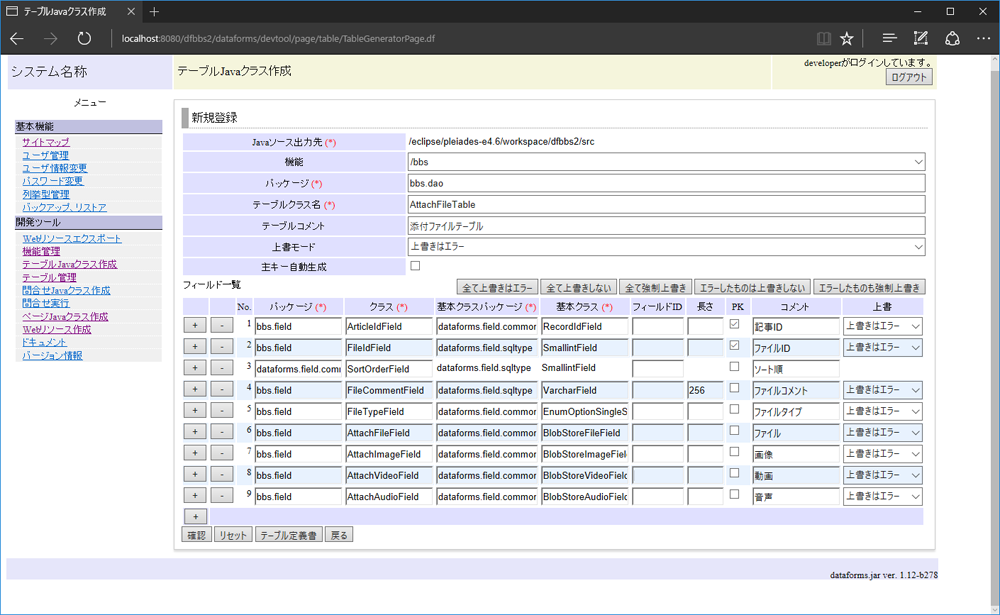Image resolution: width=1000 pixels, height=615 pixels.
Task: Open 上書 dropdown for FileTypeField row
Action: (x=883, y=411)
